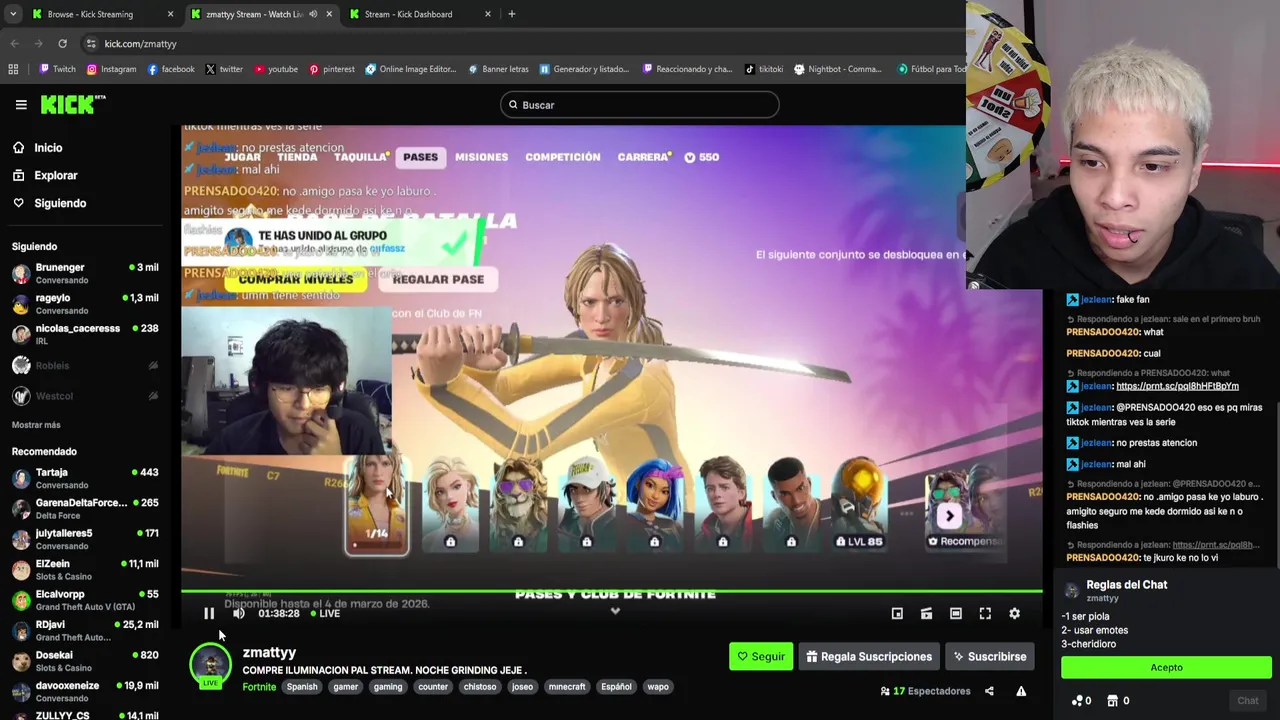The height and width of the screenshot is (720, 1280).
Task: Open a new browser tab
Action: (511, 14)
